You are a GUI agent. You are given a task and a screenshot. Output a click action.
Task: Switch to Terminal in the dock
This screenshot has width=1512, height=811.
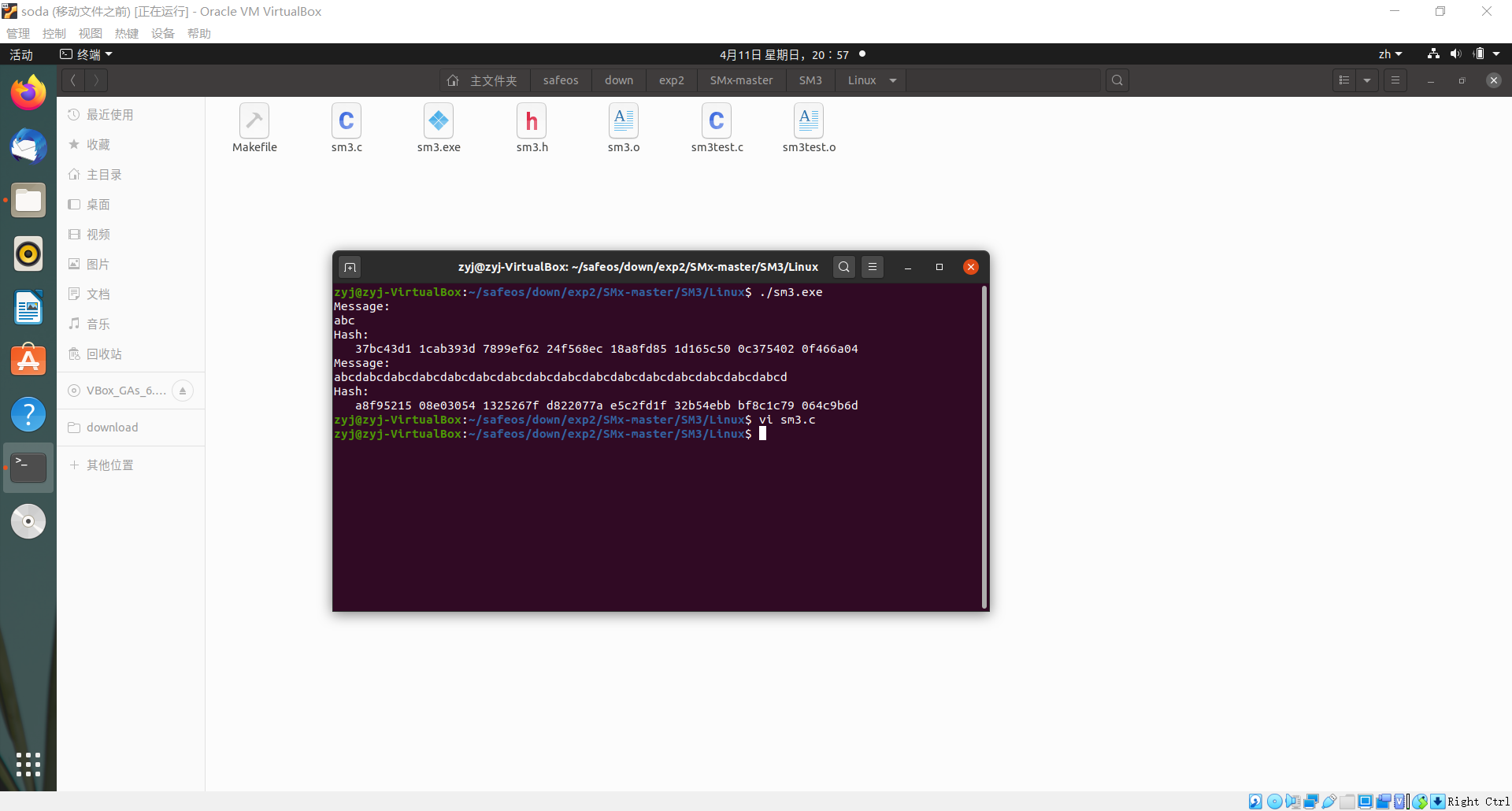(28, 468)
